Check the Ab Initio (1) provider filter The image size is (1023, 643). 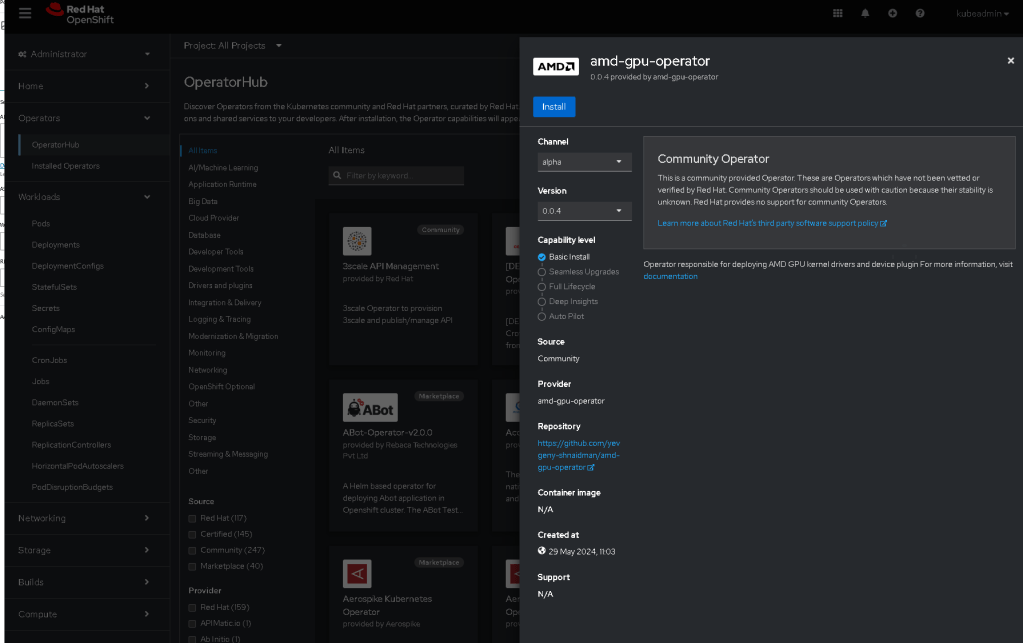pyautogui.click(x=192, y=640)
